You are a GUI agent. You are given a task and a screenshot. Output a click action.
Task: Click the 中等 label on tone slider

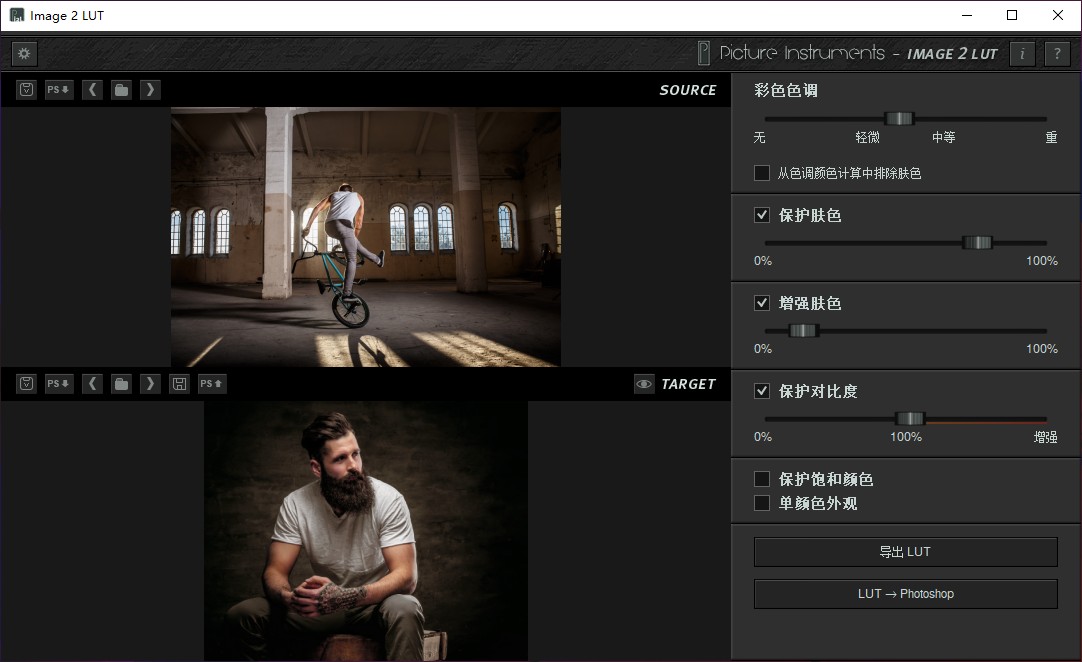(x=943, y=137)
